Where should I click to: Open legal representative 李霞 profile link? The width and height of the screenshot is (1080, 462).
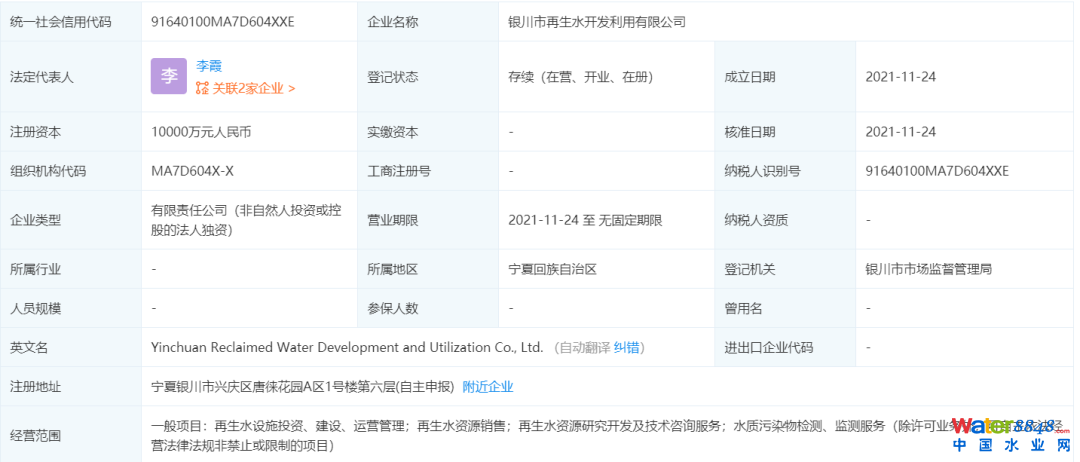208,65
